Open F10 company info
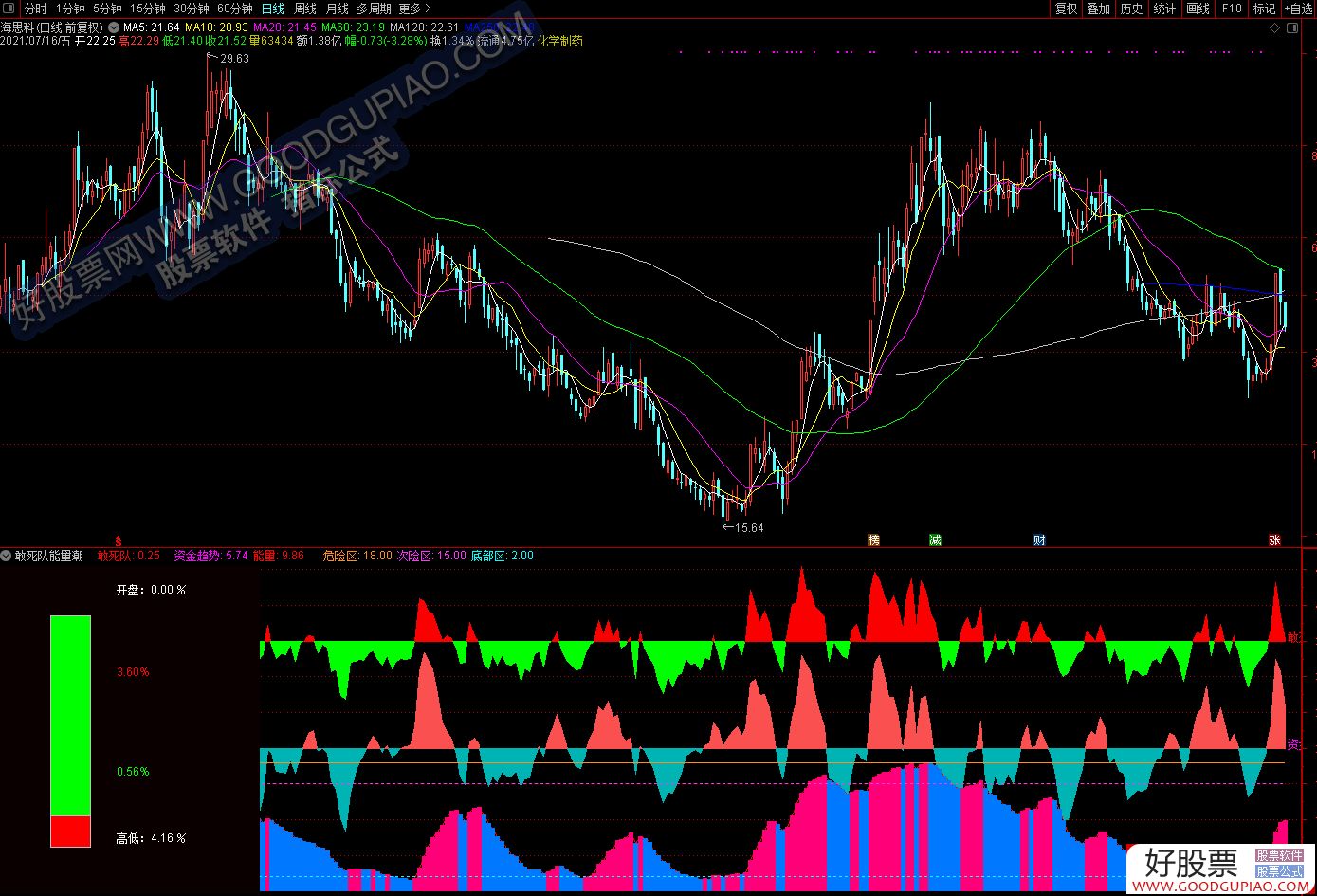Screen dimensions: 1317x896 click(1232, 9)
